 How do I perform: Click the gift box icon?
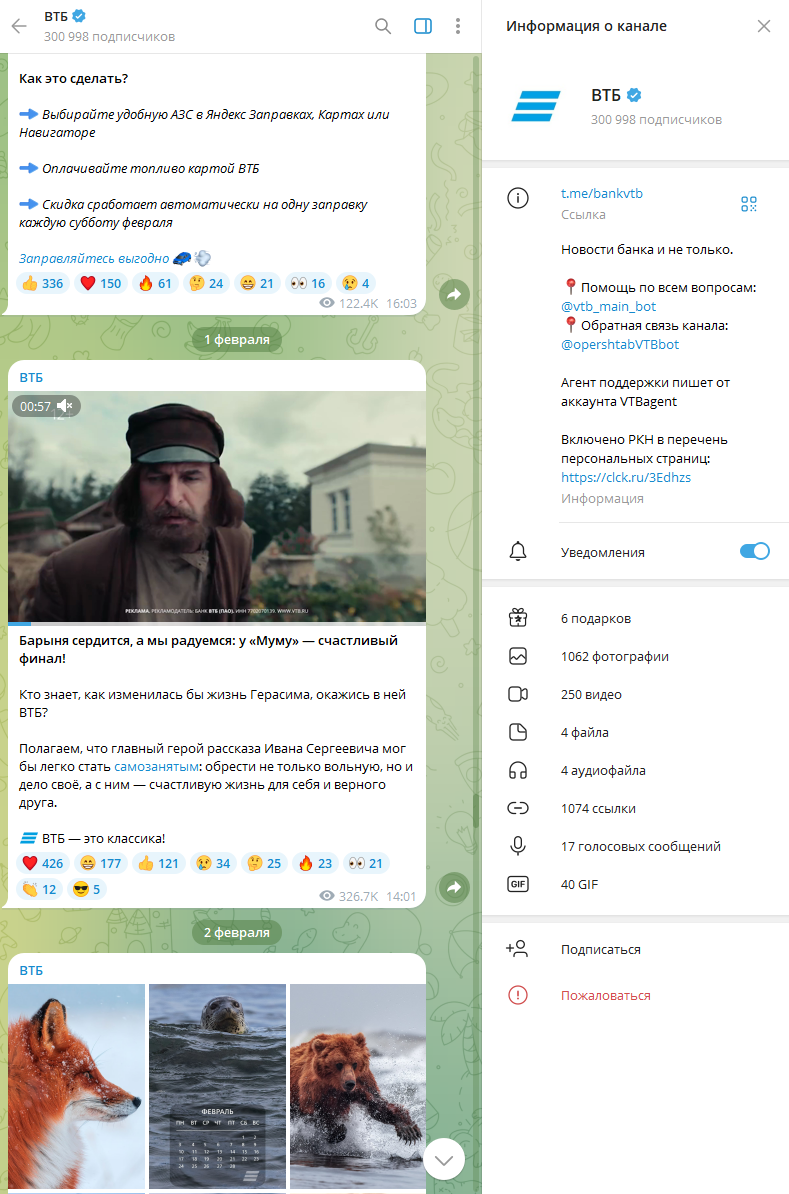coord(518,618)
